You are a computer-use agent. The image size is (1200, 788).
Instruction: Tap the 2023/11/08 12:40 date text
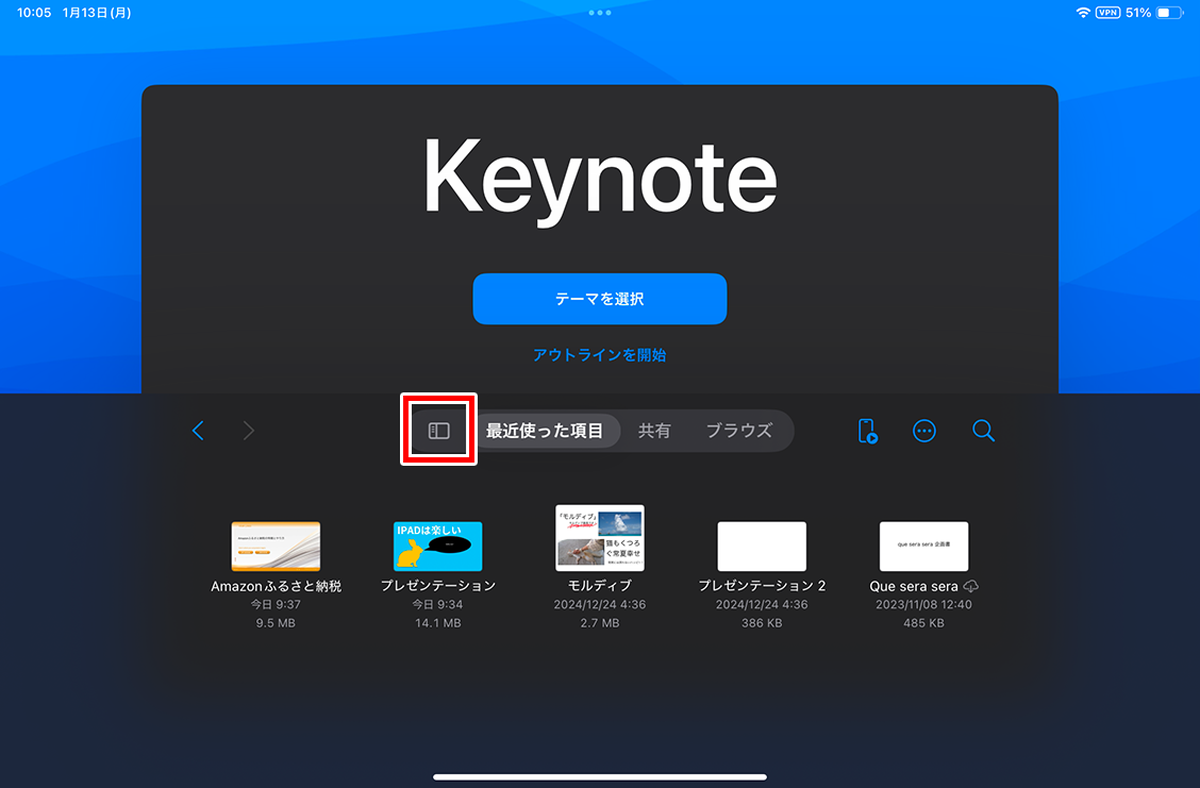coord(924,605)
